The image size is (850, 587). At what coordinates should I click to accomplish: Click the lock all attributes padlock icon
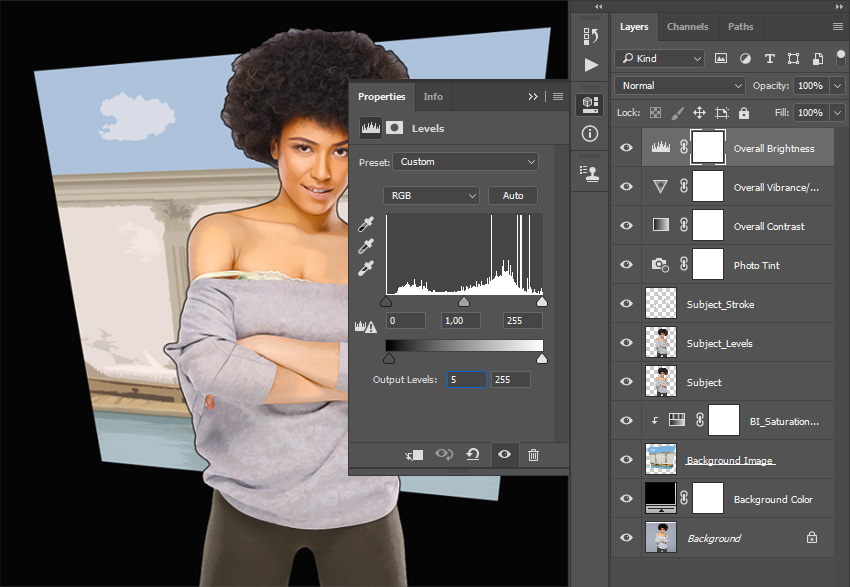(745, 113)
